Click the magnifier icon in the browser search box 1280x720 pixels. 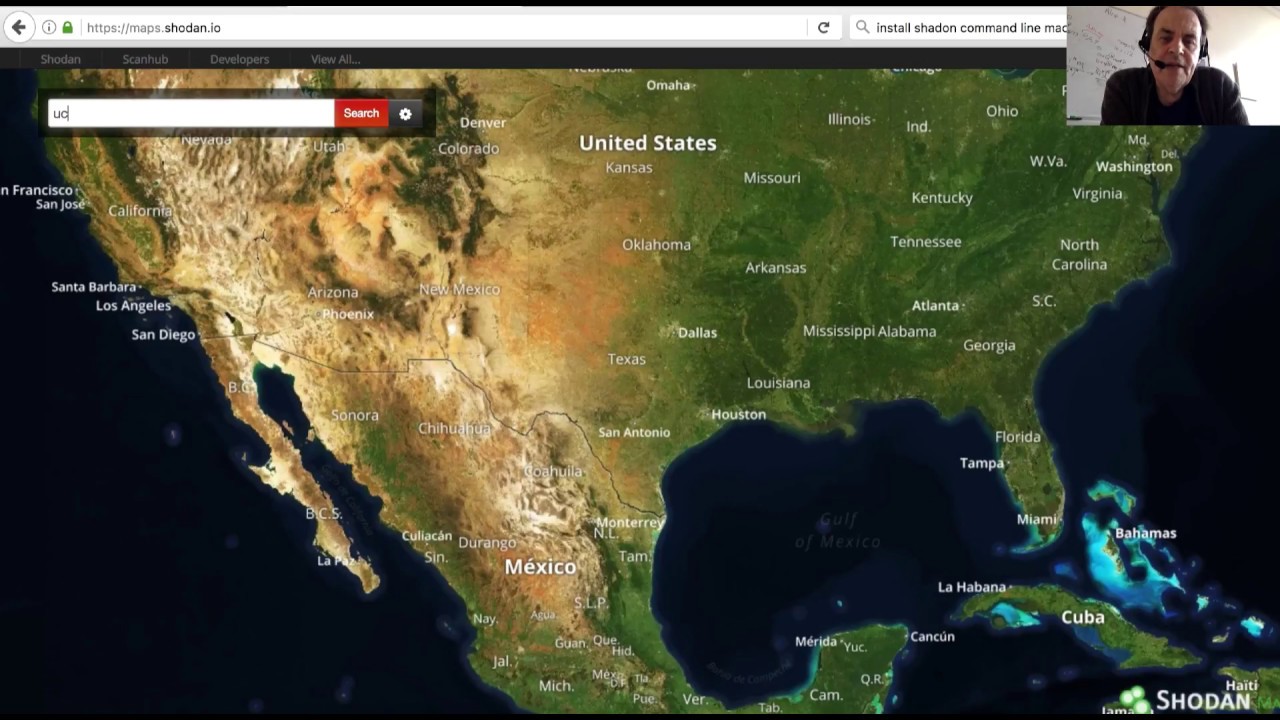862,28
